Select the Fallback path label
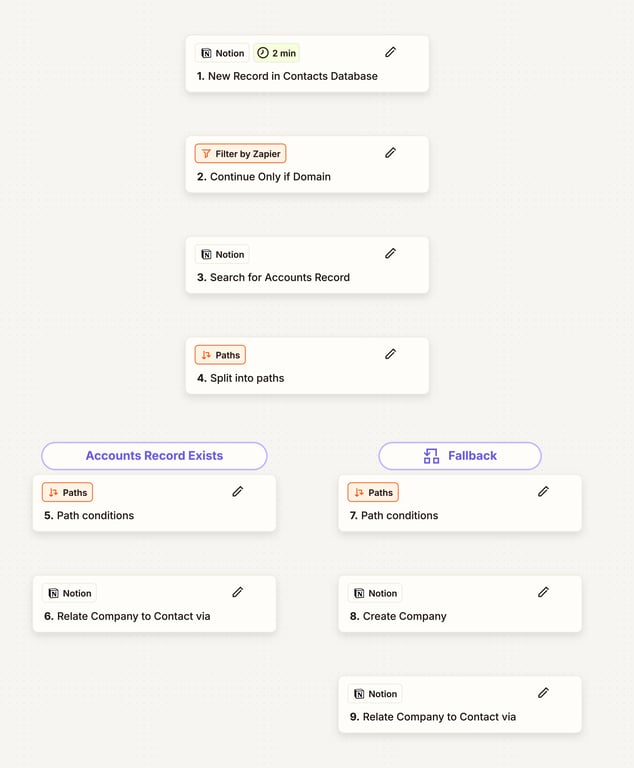This screenshot has width=634, height=768. pos(460,456)
